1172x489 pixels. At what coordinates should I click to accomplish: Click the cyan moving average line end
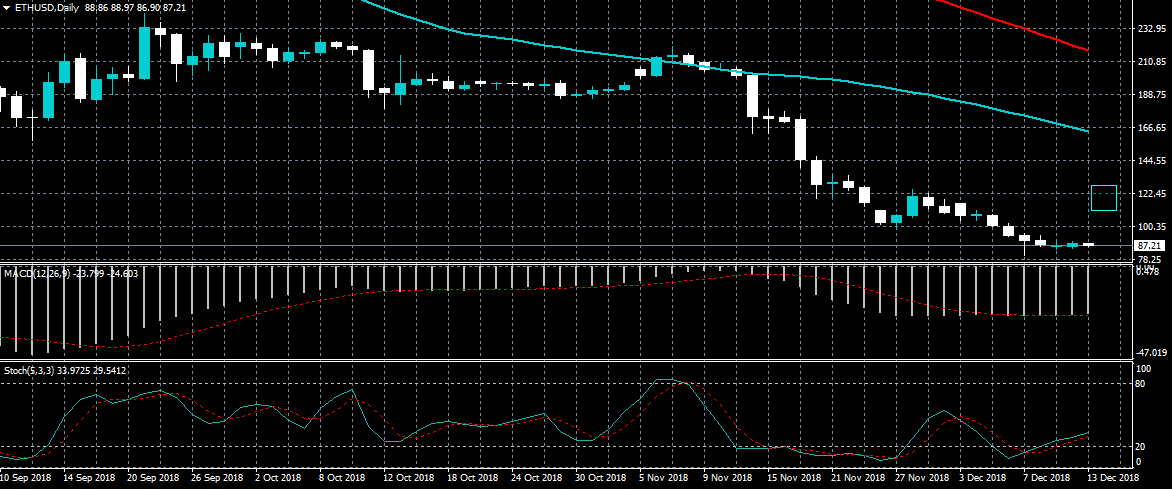pos(1086,130)
